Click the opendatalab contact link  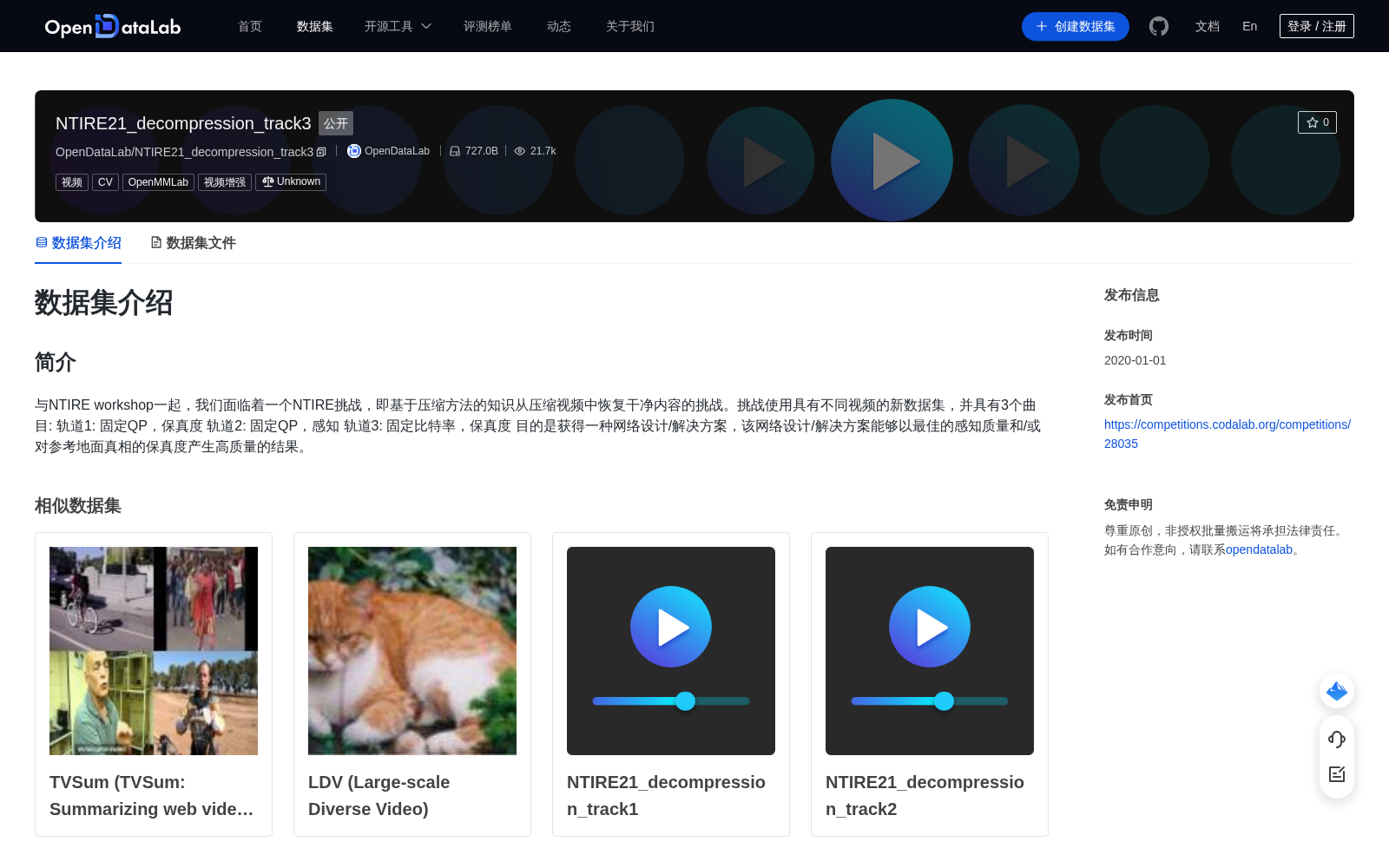(x=1259, y=549)
